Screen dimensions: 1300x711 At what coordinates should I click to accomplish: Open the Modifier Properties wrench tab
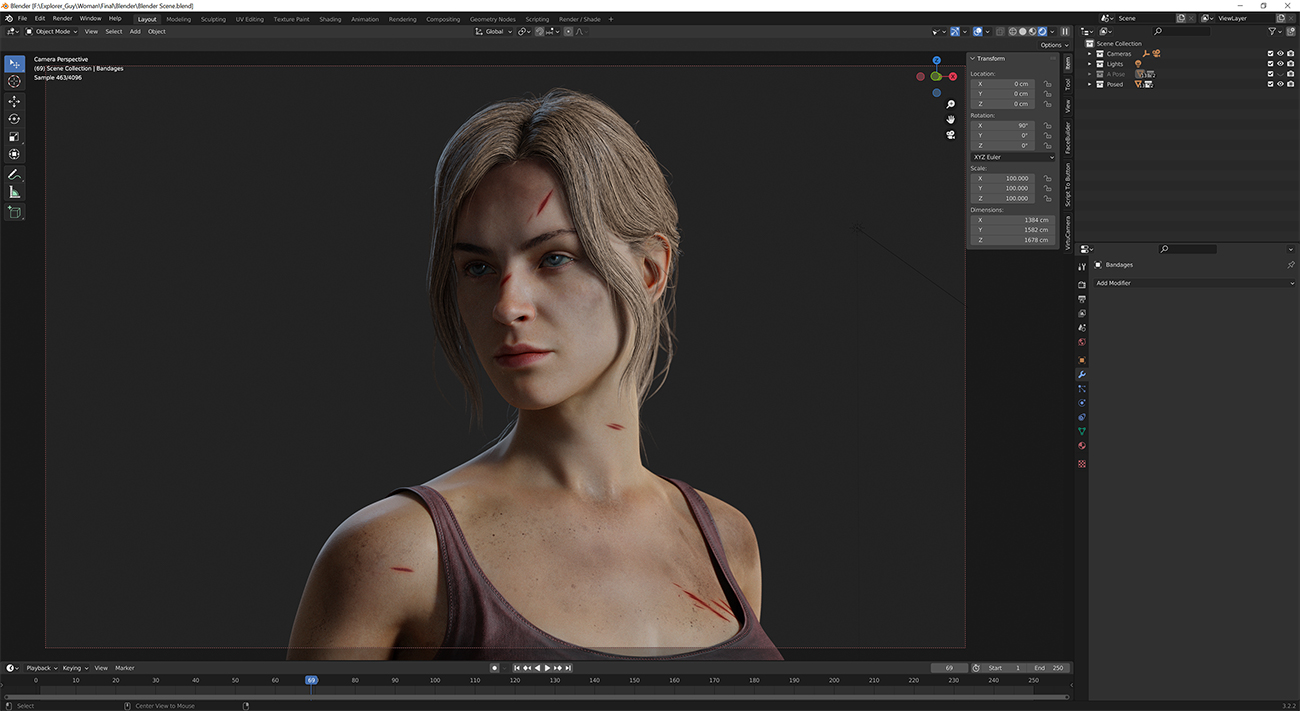[1081, 373]
